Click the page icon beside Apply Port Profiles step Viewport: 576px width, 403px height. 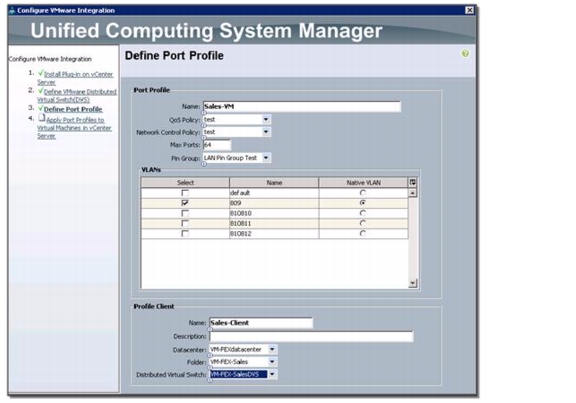(42, 118)
